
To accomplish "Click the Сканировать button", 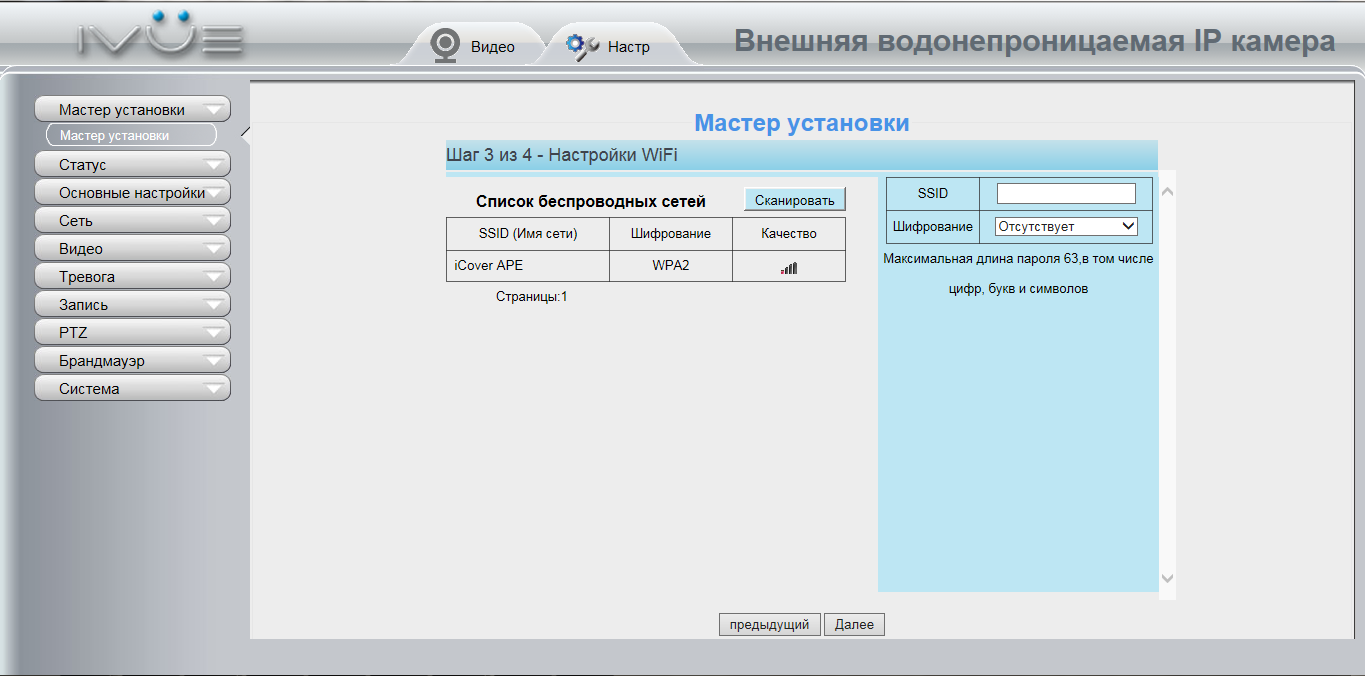I will tap(795, 200).
